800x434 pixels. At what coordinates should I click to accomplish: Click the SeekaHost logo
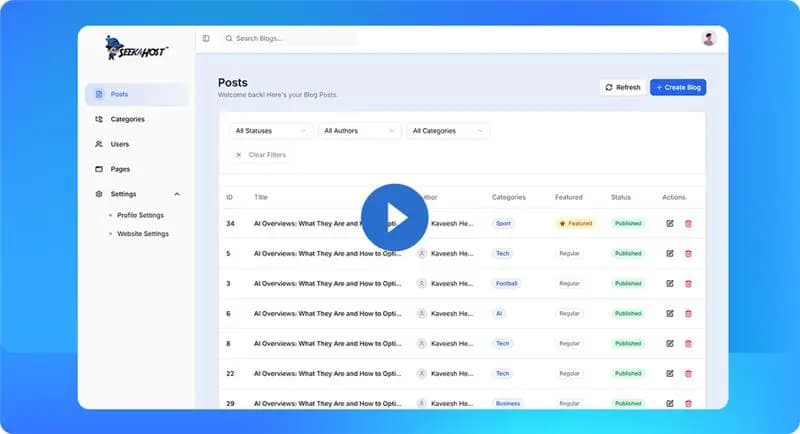[136, 48]
